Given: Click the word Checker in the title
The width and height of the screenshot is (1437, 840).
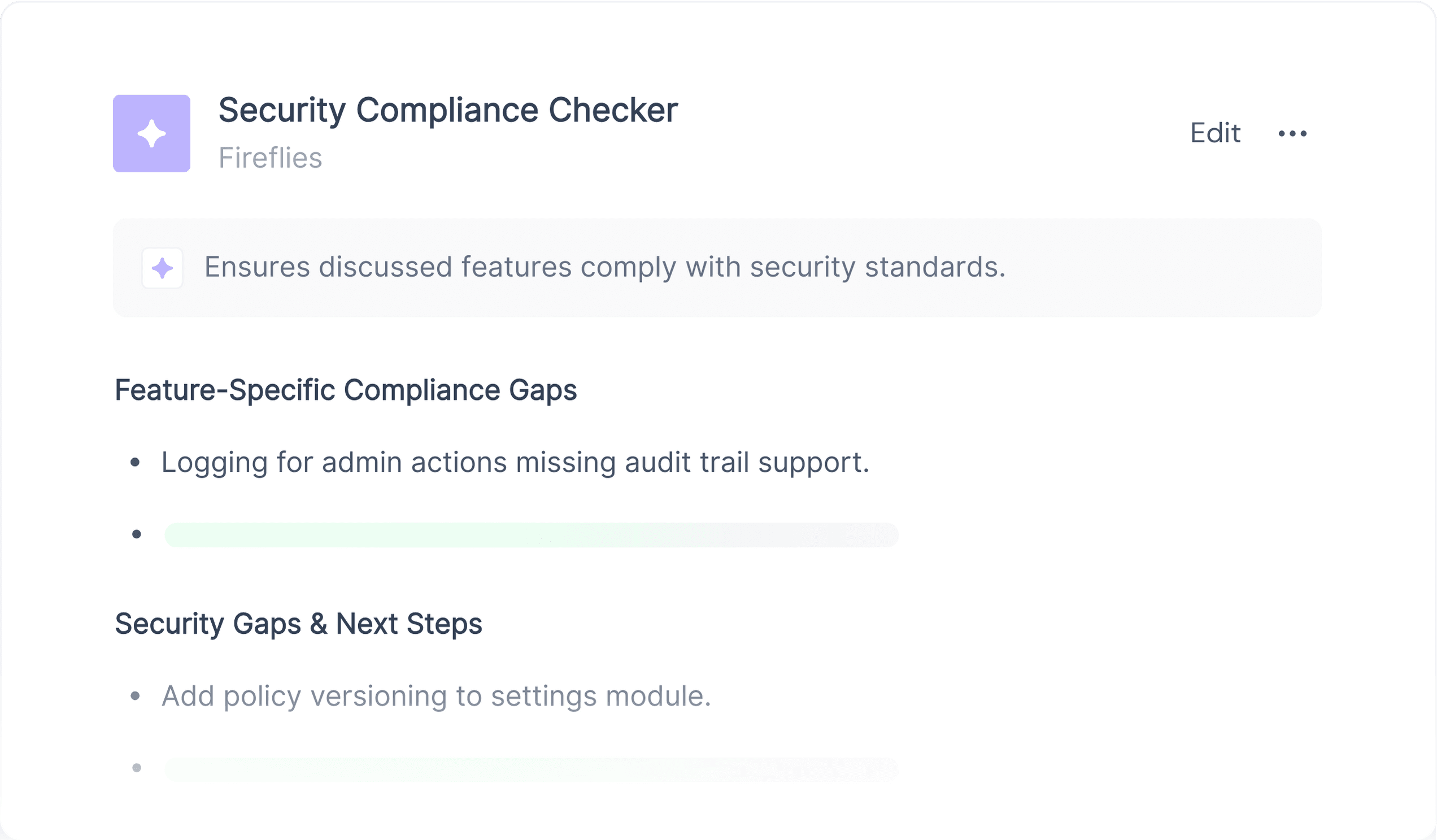Looking at the screenshot, I should pos(613,110).
